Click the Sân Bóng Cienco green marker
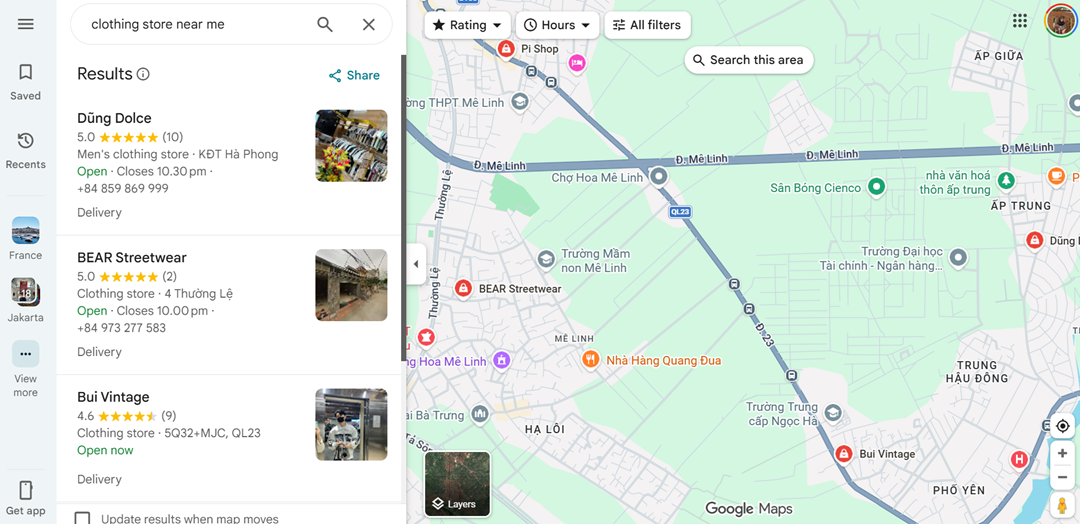Image resolution: width=1080 pixels, height=524 pixels. pyautogui.click(x=876, y=187)
